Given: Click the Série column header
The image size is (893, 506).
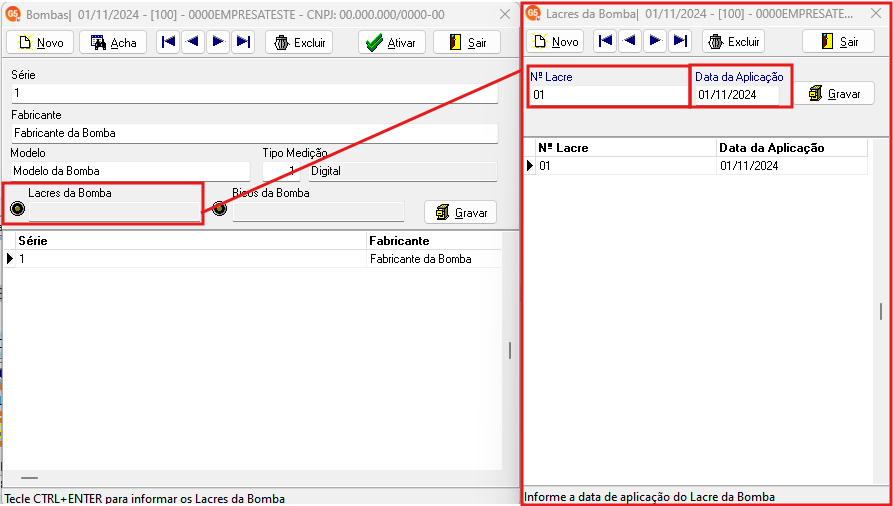Looking at the screenshot, I should tap(192, 240).
